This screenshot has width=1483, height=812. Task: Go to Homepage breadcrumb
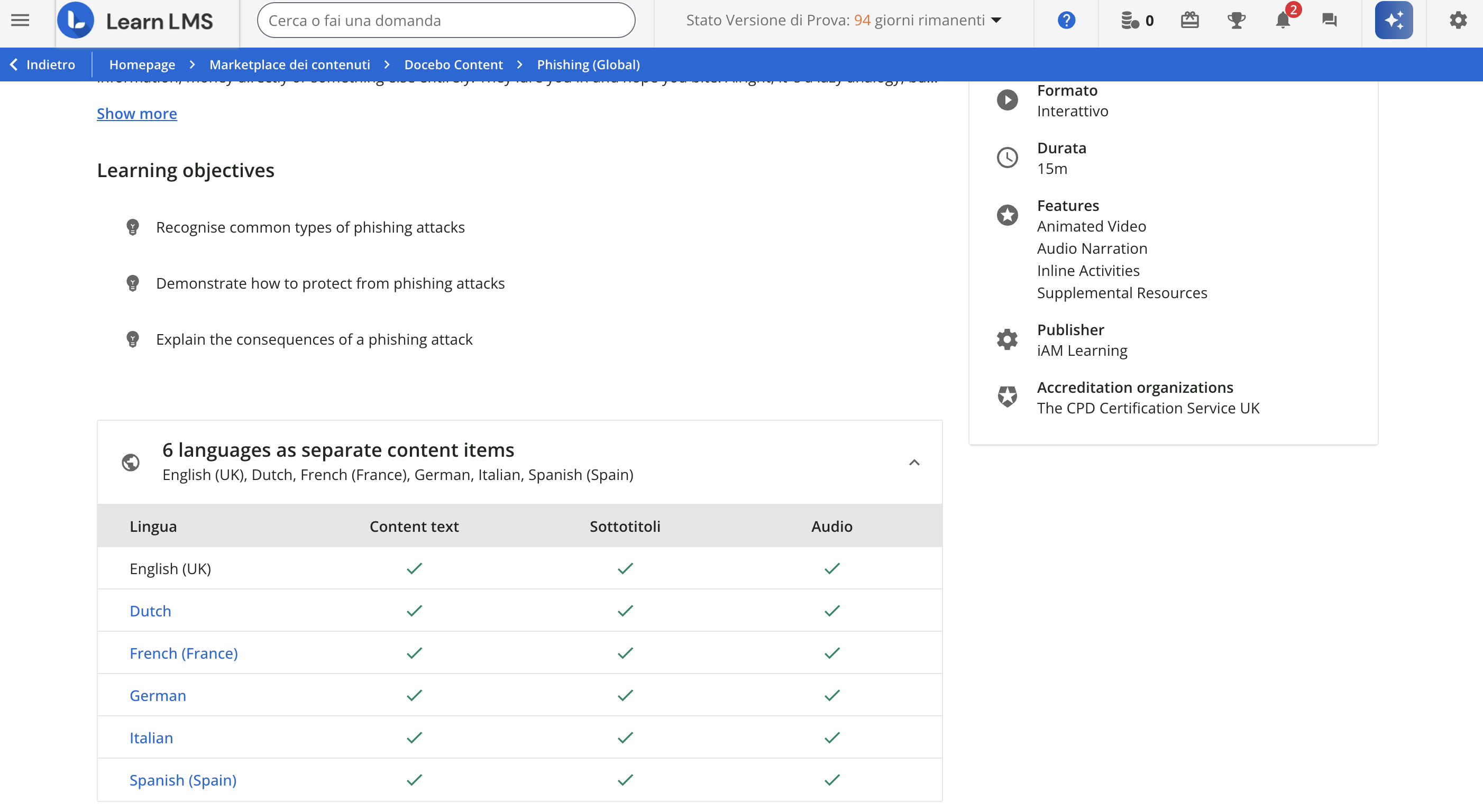tap(142, 64)
